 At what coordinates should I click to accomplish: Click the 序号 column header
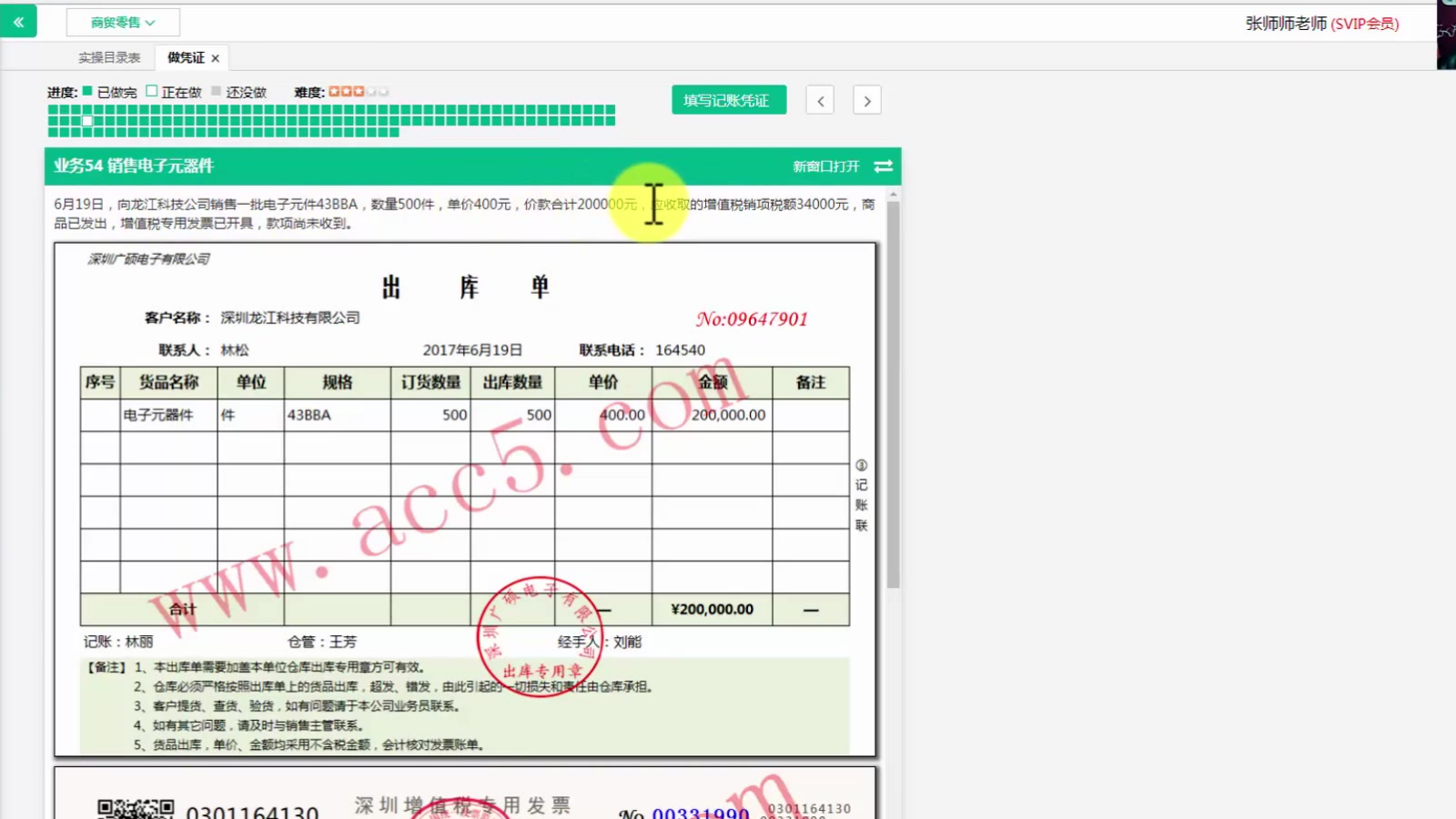[x=100, y=382]
